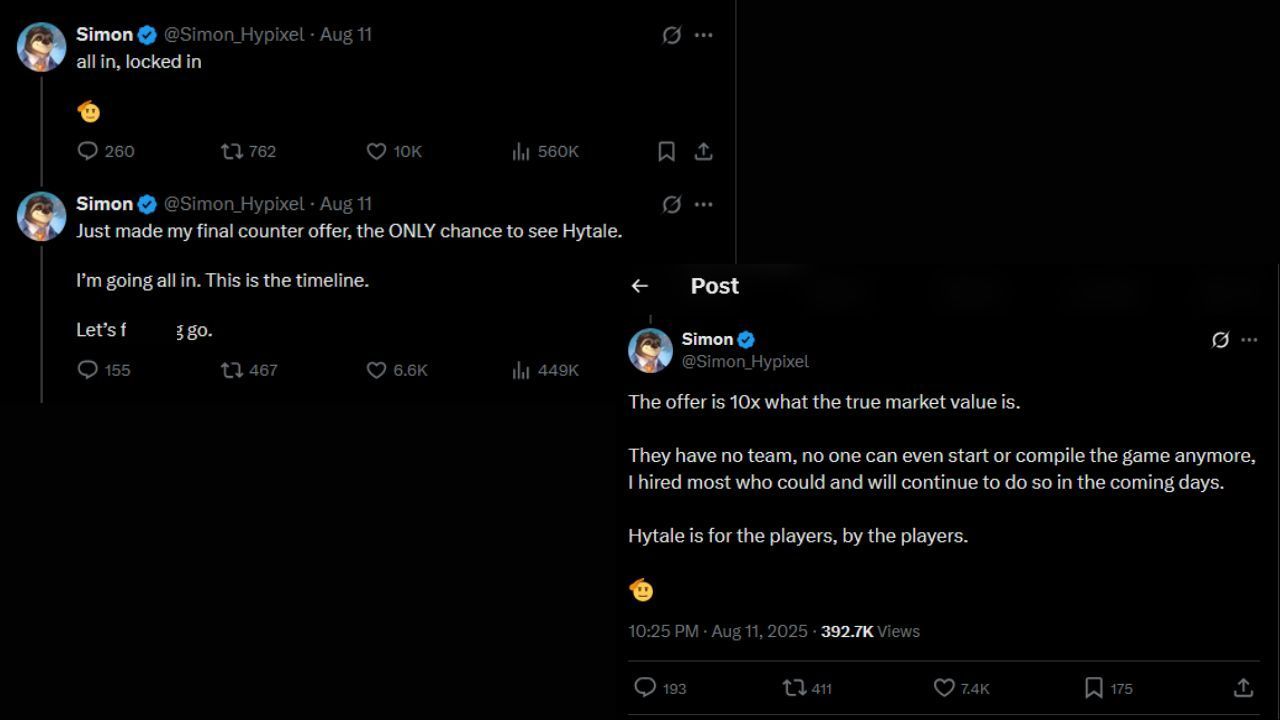
Task: Reply to the final counter offer post
Action: (x=88, y=370)
